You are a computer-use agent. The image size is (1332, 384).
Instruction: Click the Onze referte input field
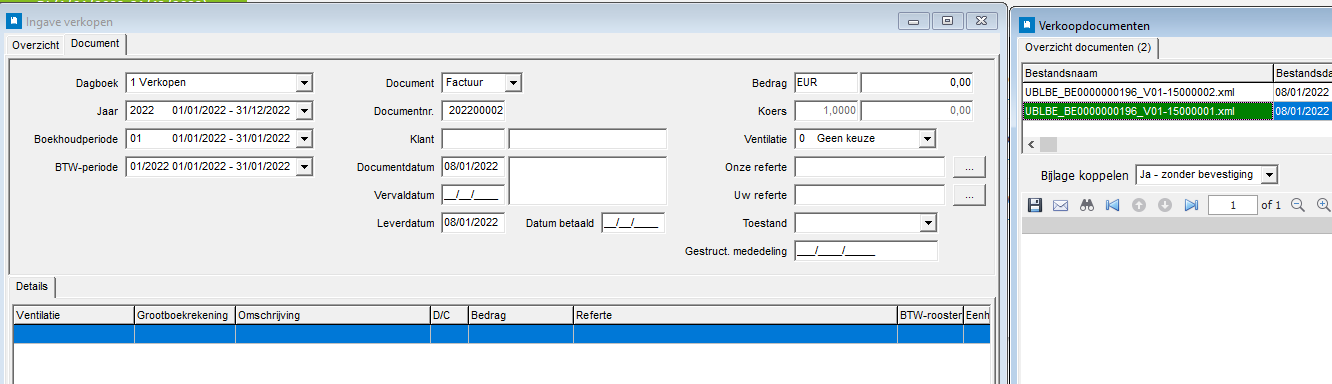(870, 166)
